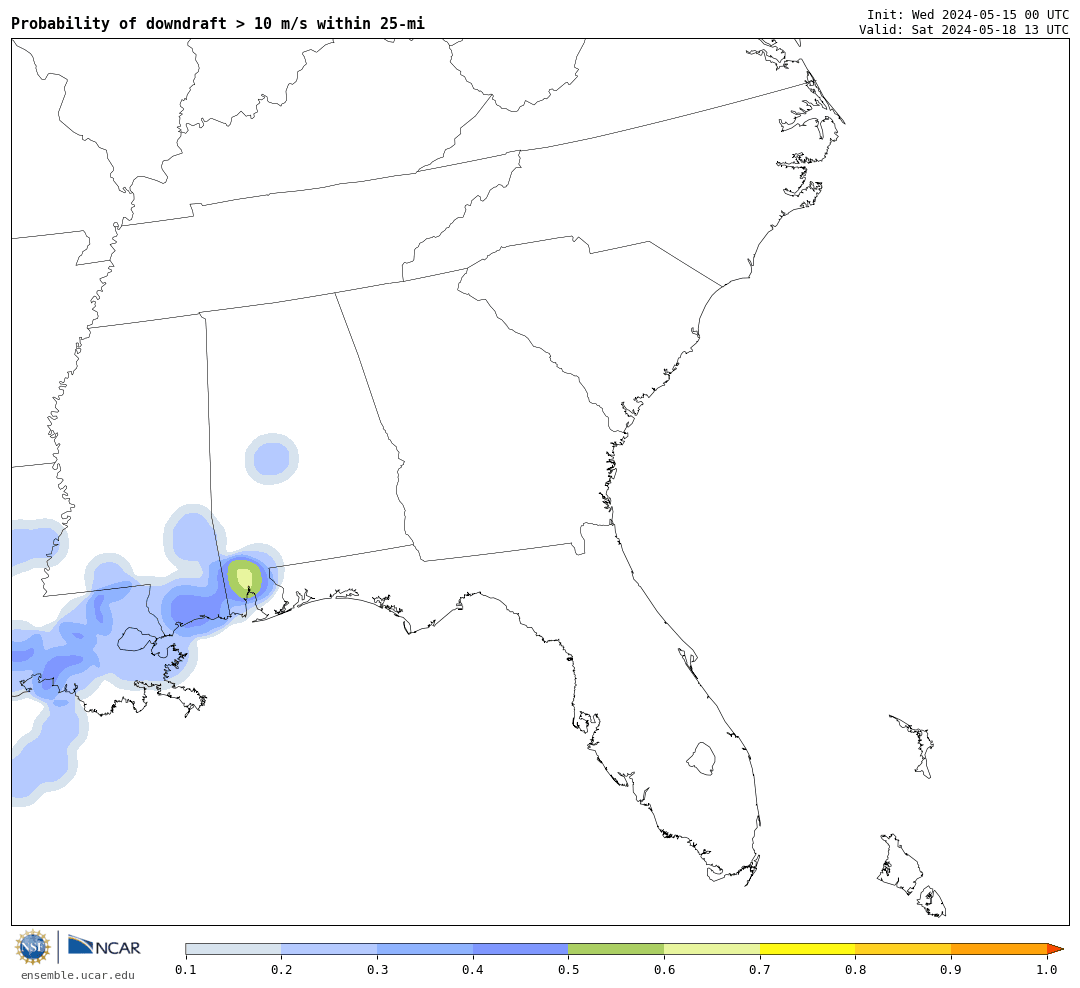Click the red arrow tip of colorbar

(x=1055, y=949)
